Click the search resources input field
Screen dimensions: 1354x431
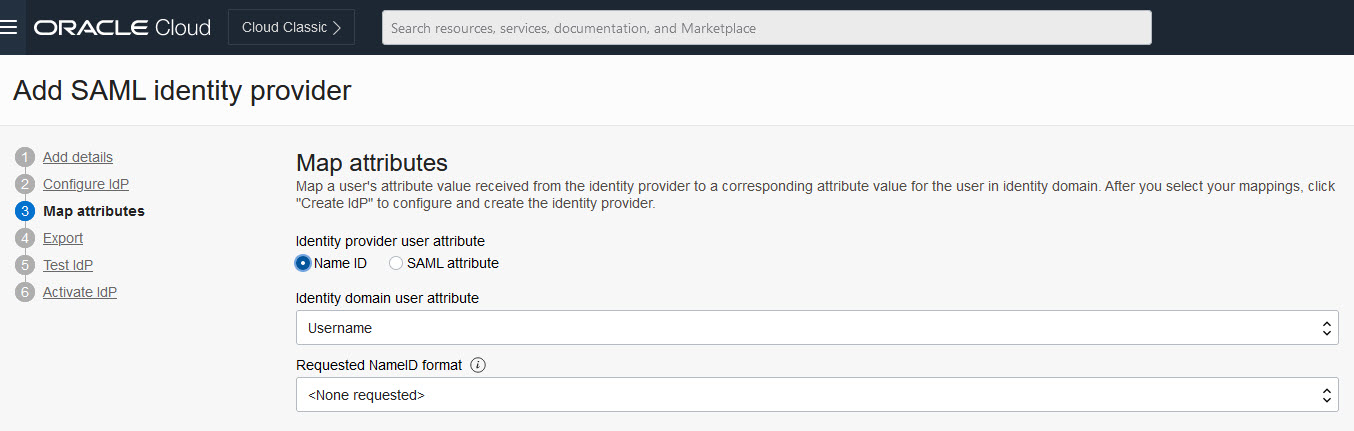tap(767, 28)
